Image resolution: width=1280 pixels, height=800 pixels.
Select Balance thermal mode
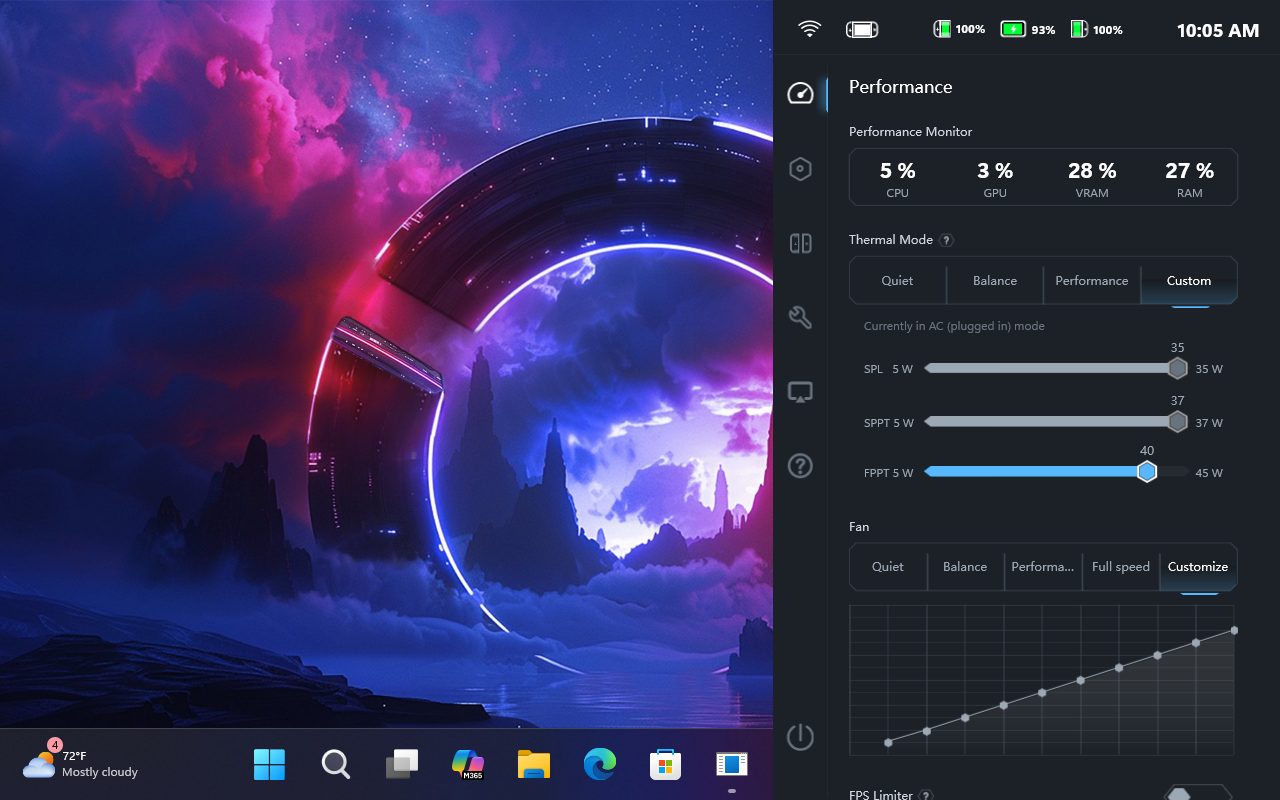[994, 281]
